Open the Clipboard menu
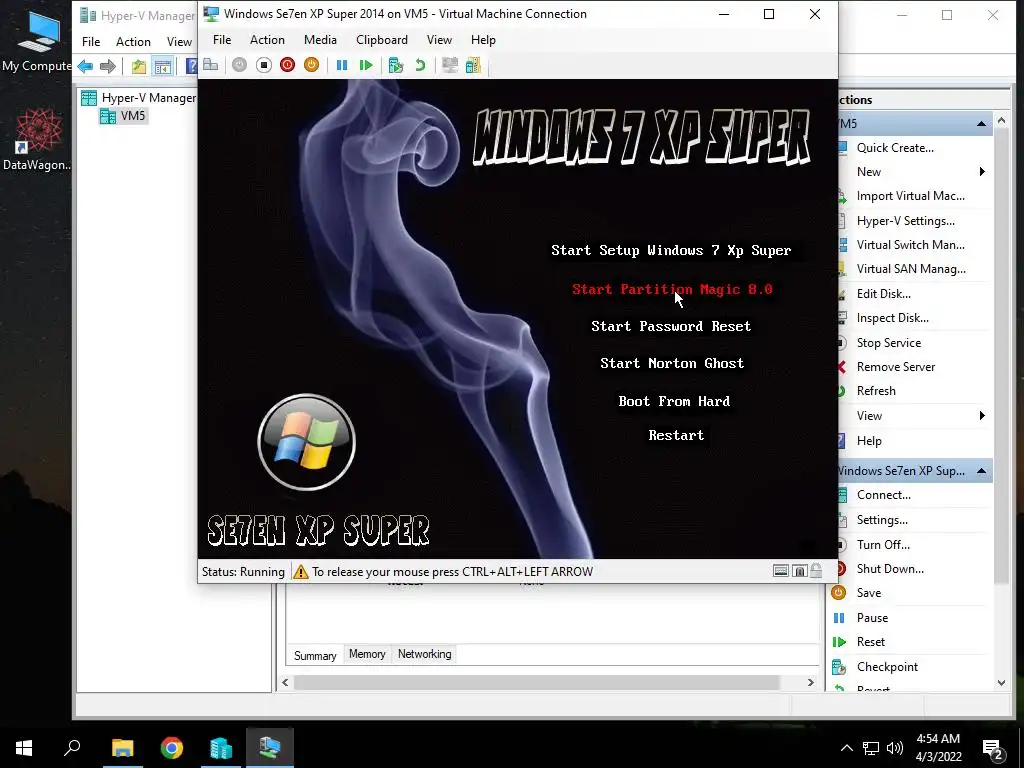1024x768 pixels. 382,40
